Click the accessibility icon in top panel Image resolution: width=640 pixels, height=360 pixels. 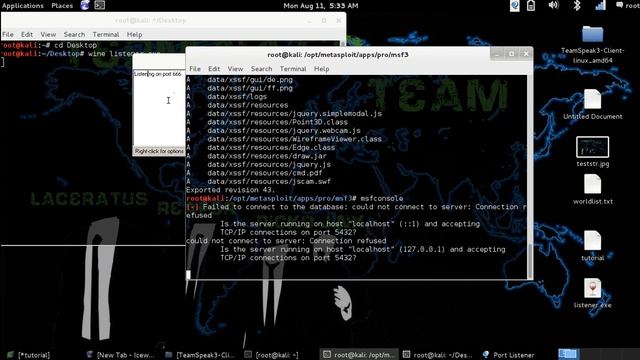(515, 5)
